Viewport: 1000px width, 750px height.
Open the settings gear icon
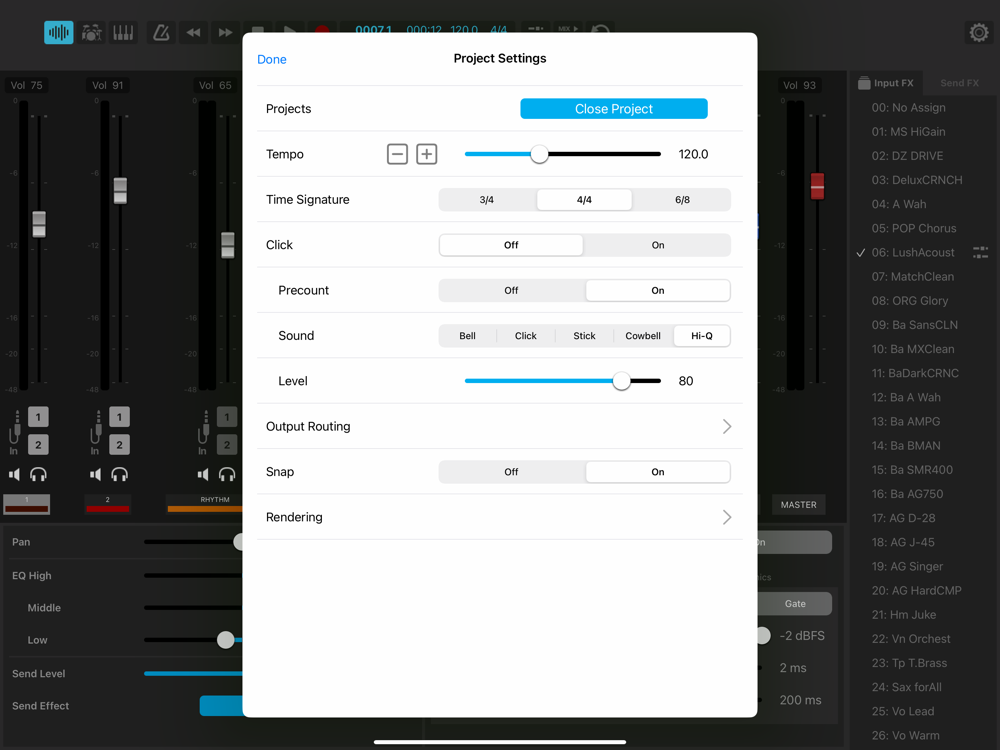978,33
